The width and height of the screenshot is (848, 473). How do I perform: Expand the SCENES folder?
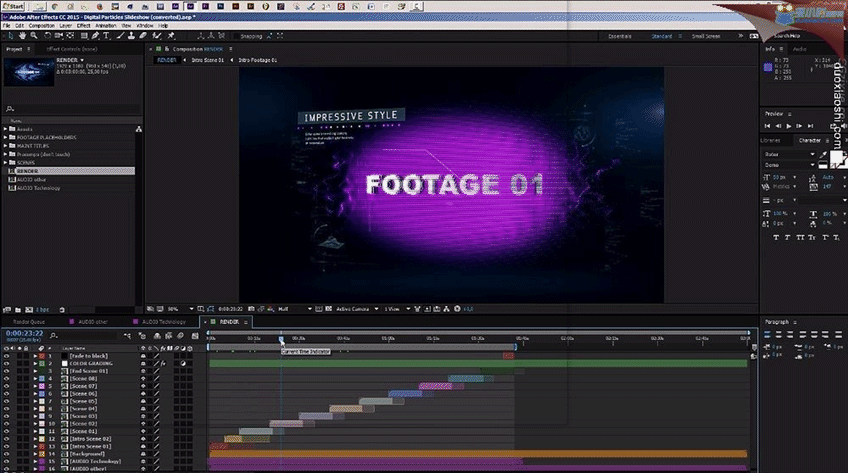point(5,162)
